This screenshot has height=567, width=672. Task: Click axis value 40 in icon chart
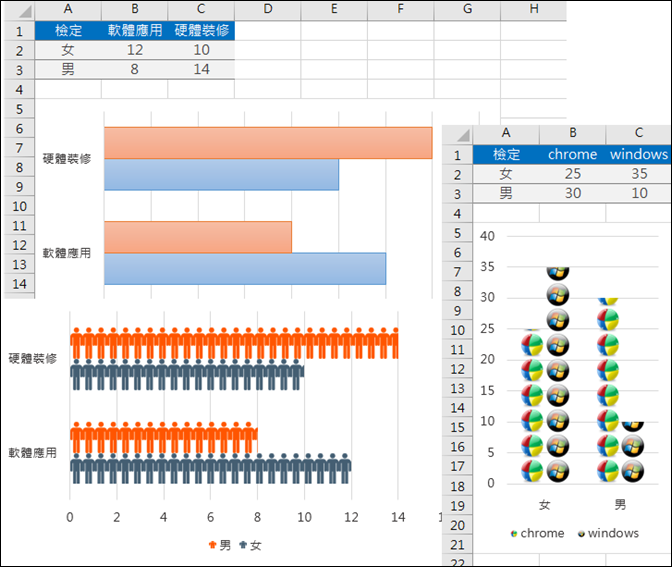point(487,236)
